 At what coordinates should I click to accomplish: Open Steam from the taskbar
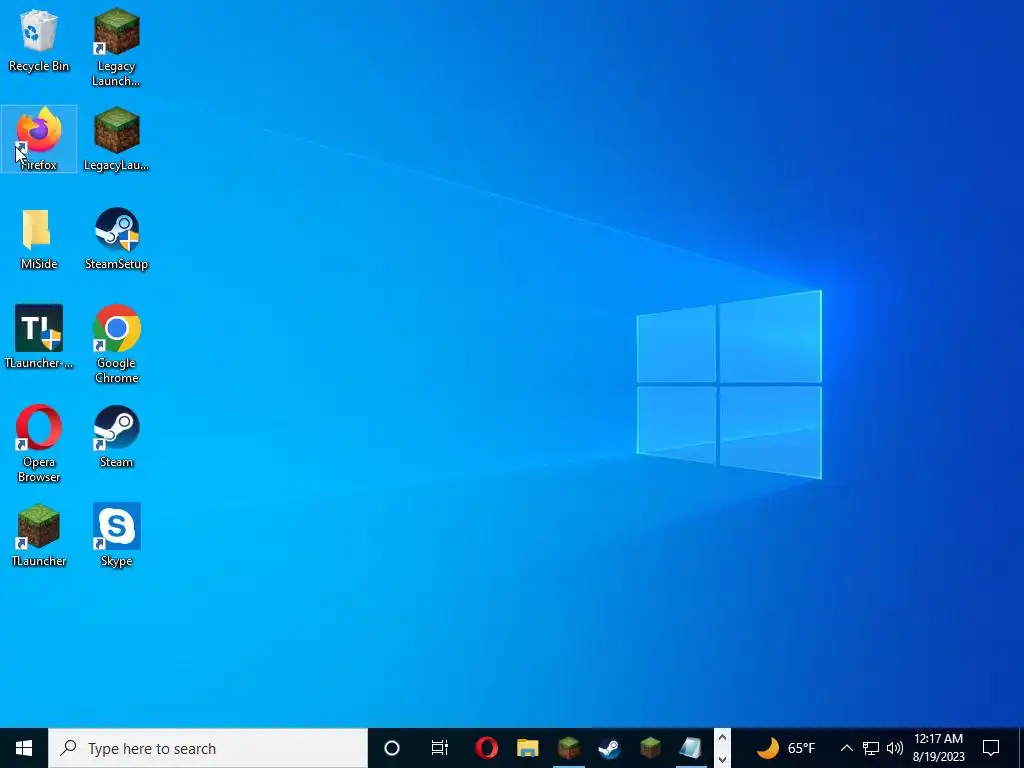[609, 748]
